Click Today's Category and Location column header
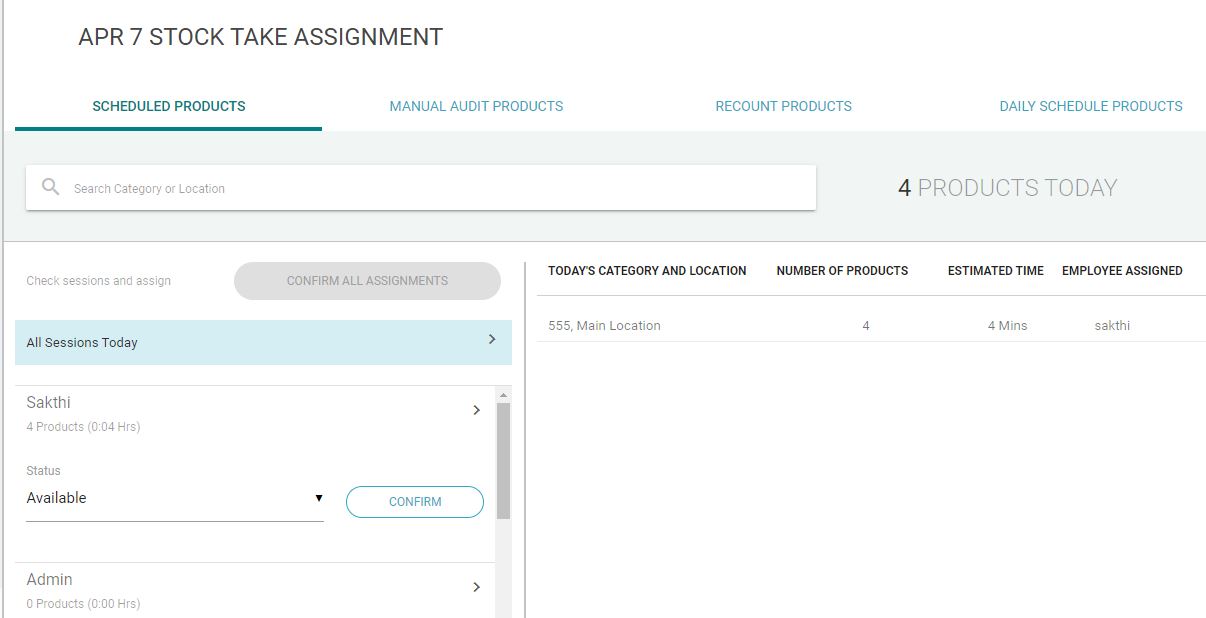1206x618 pixels. tap(647, 271)
